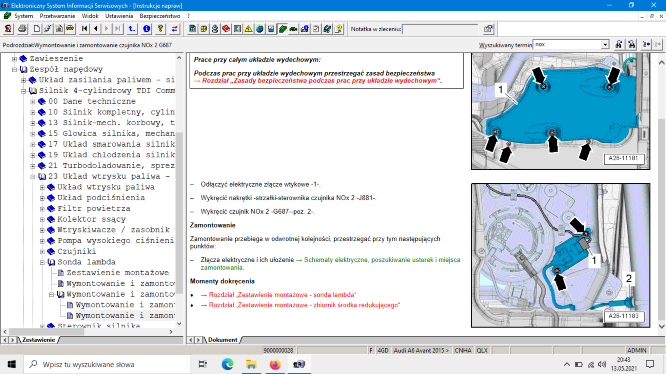Screen dimensions: 666x374
Task: Click the blank new document icon
Action: tap(37, 29)
